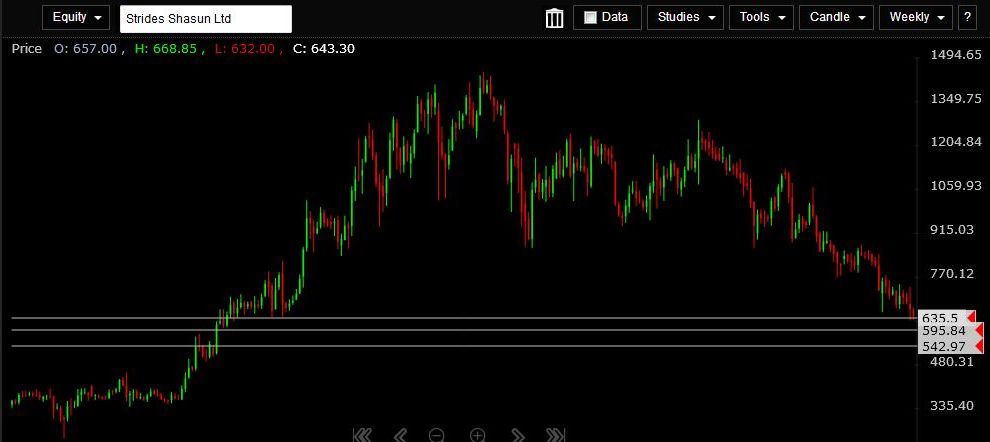Expand the Studies dropdown menu
Screen dimensions: 990x442
point(685,17)
